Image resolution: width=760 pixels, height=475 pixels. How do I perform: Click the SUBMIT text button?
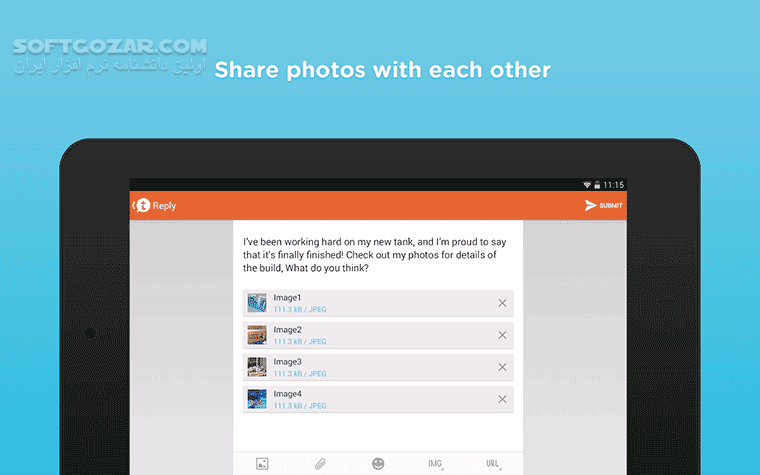click(x=611, y=206)
